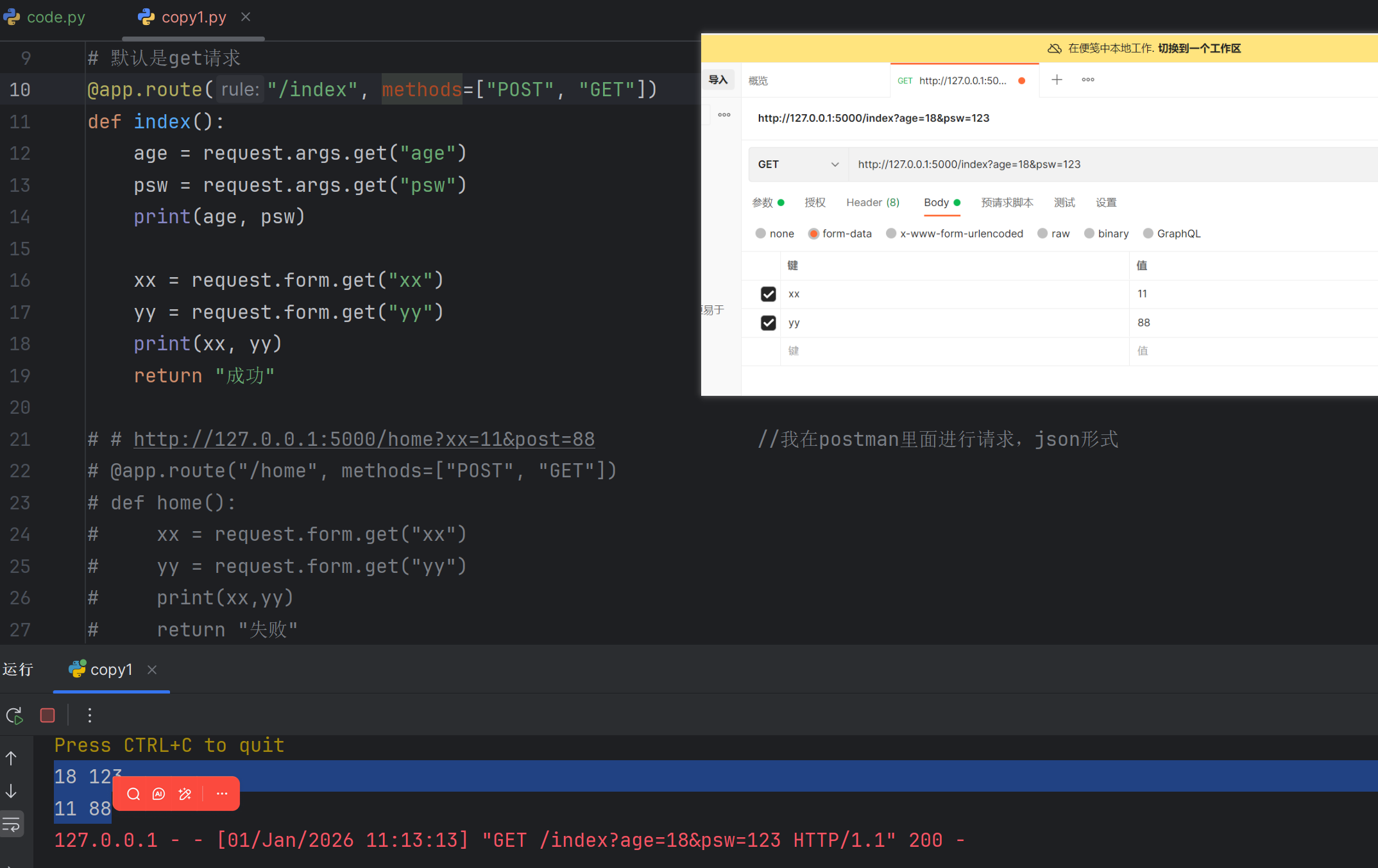Click the rerun copy1 icon
This screenshot has height=868, width=1378.
point(14,715)
